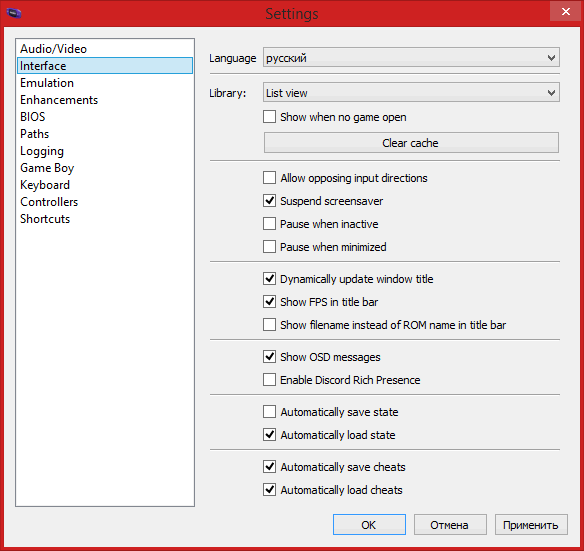The height and width of the screenshot is (551, 584).
Task: Toggle Show FPS in title bar
Action: (x=269, y=302)
